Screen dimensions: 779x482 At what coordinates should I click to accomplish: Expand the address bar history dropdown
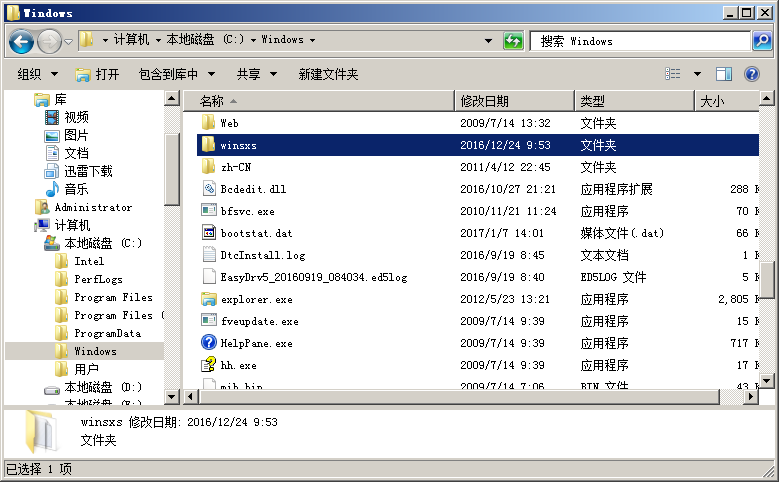point(488,41)
